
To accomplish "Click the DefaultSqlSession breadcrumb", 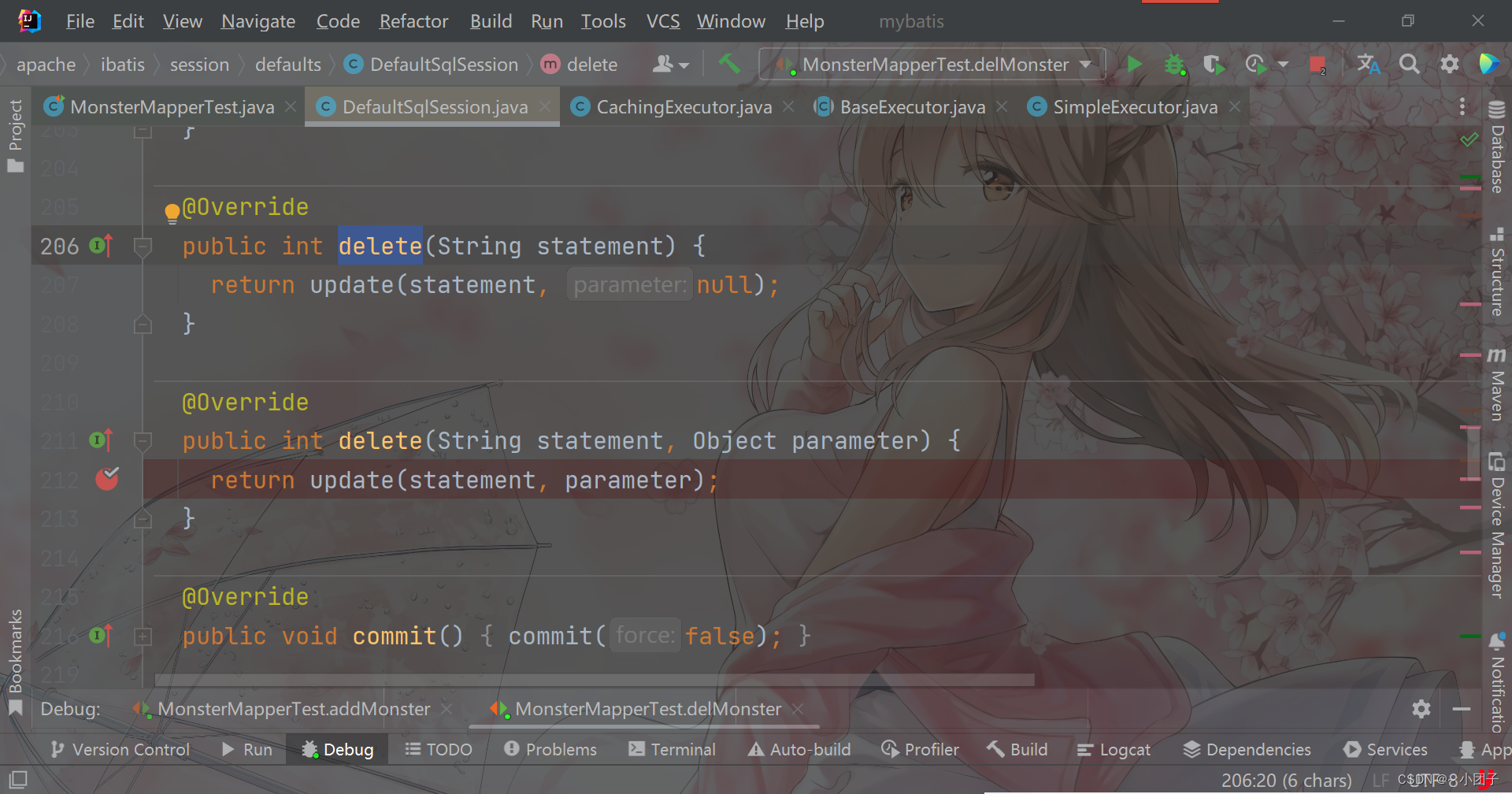I will [x=432, y=65].
